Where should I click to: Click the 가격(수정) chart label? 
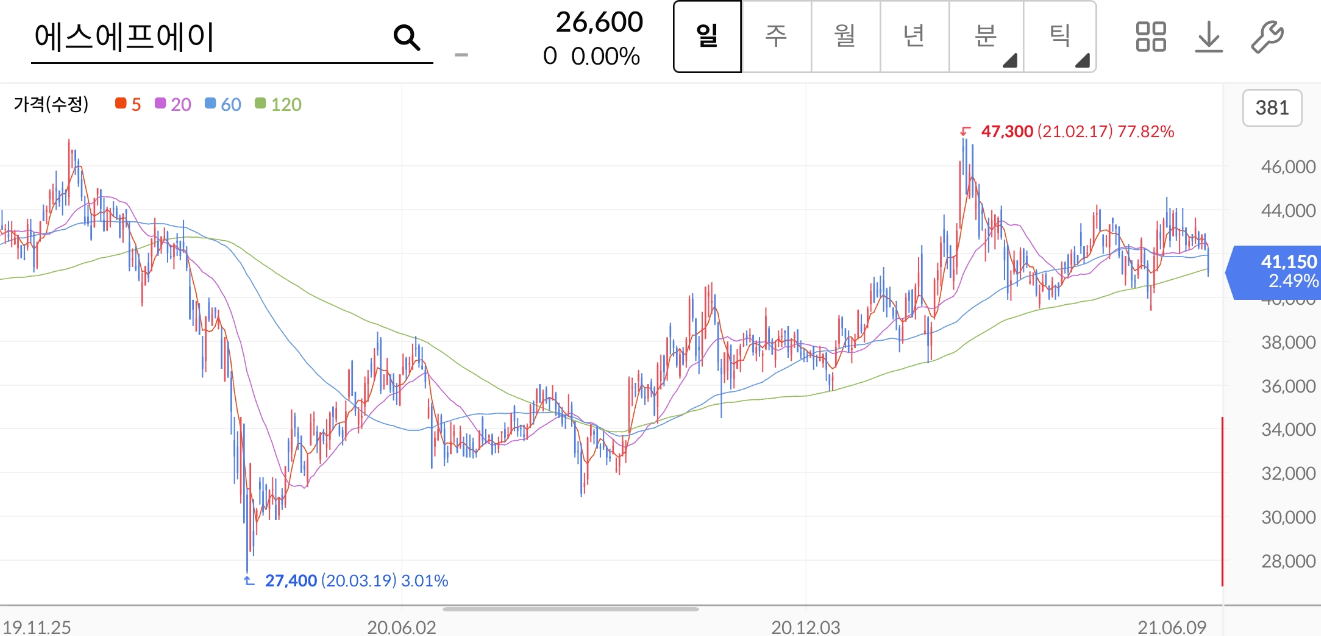[51, 104]
